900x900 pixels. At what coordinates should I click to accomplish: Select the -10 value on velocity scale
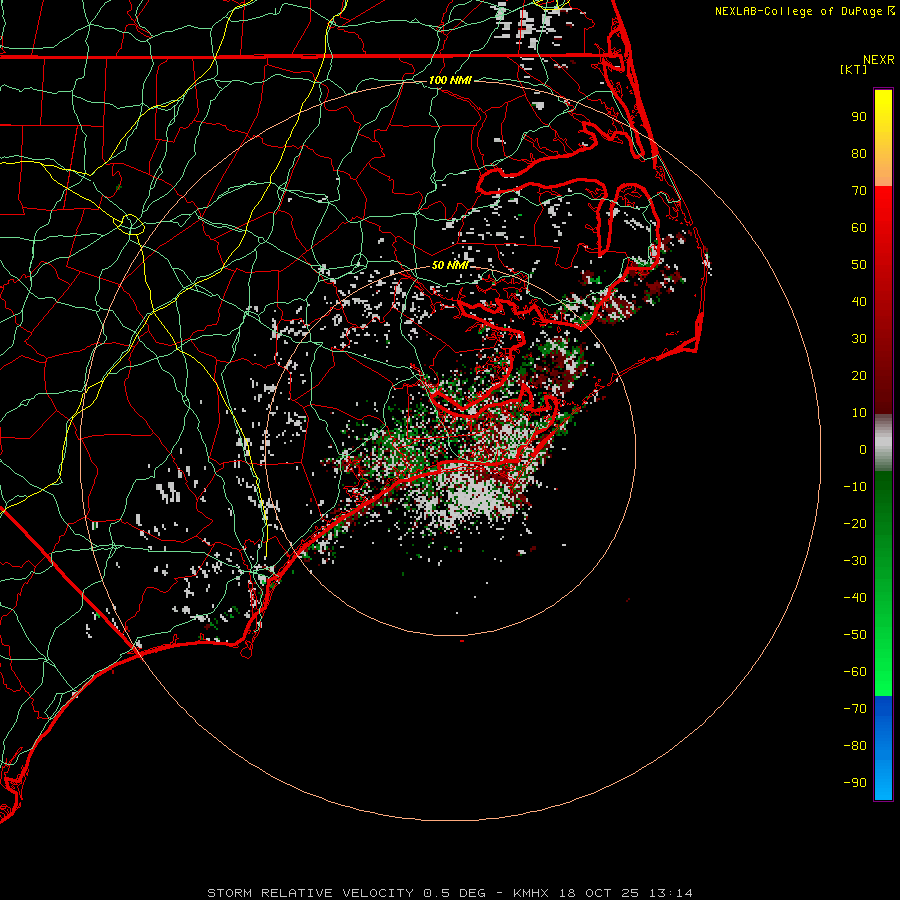pos(855,487)
